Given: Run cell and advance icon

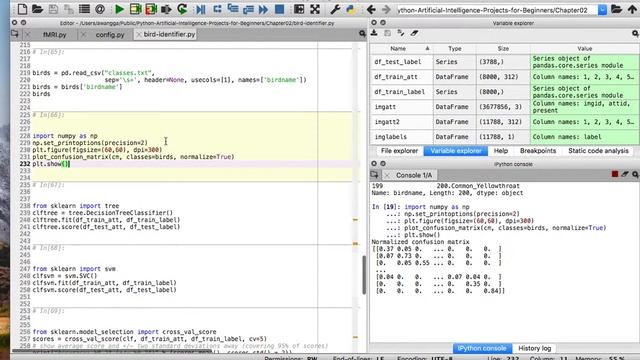Looking at the screenshot, I should coord(151,9).
